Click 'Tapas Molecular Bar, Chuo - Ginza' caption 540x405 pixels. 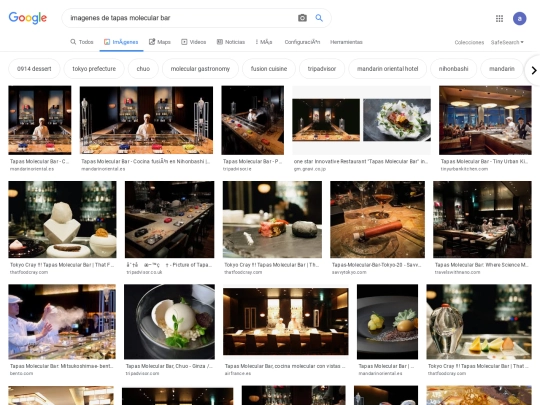[169, 366]
